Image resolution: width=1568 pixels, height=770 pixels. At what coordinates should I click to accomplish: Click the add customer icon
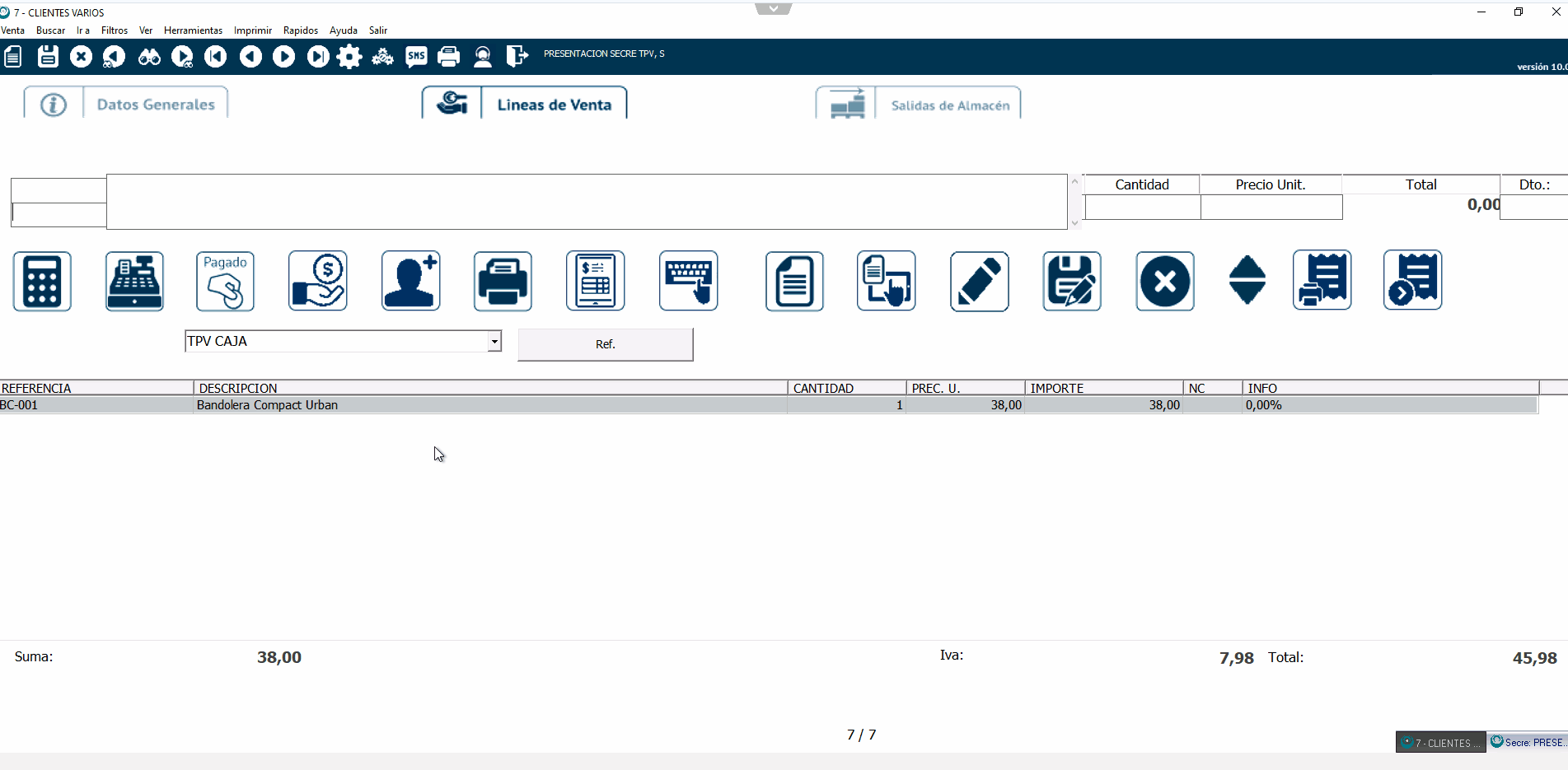(x=410, y=282)
